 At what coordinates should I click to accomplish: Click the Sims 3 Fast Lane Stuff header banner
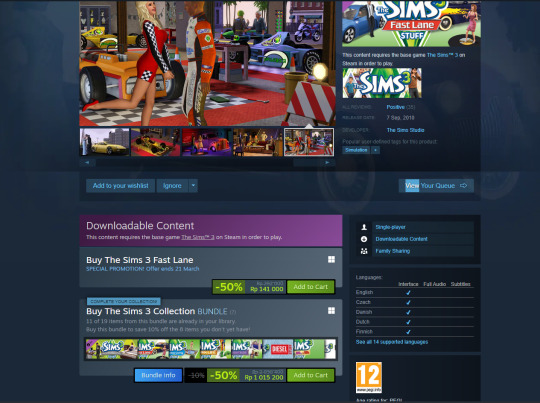coord(412,23)
